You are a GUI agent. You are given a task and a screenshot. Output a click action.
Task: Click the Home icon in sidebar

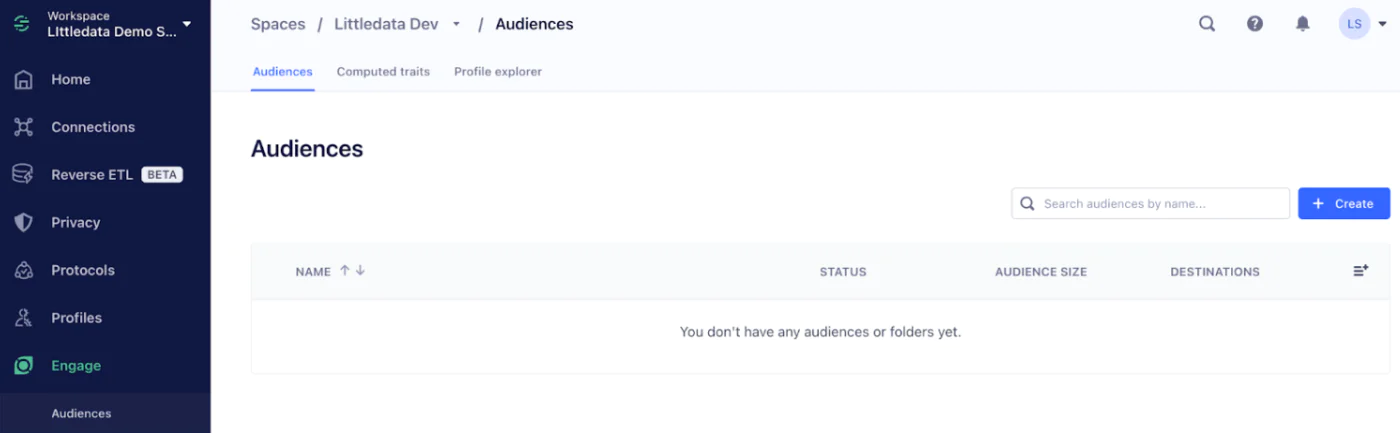[x=23, y=80]
